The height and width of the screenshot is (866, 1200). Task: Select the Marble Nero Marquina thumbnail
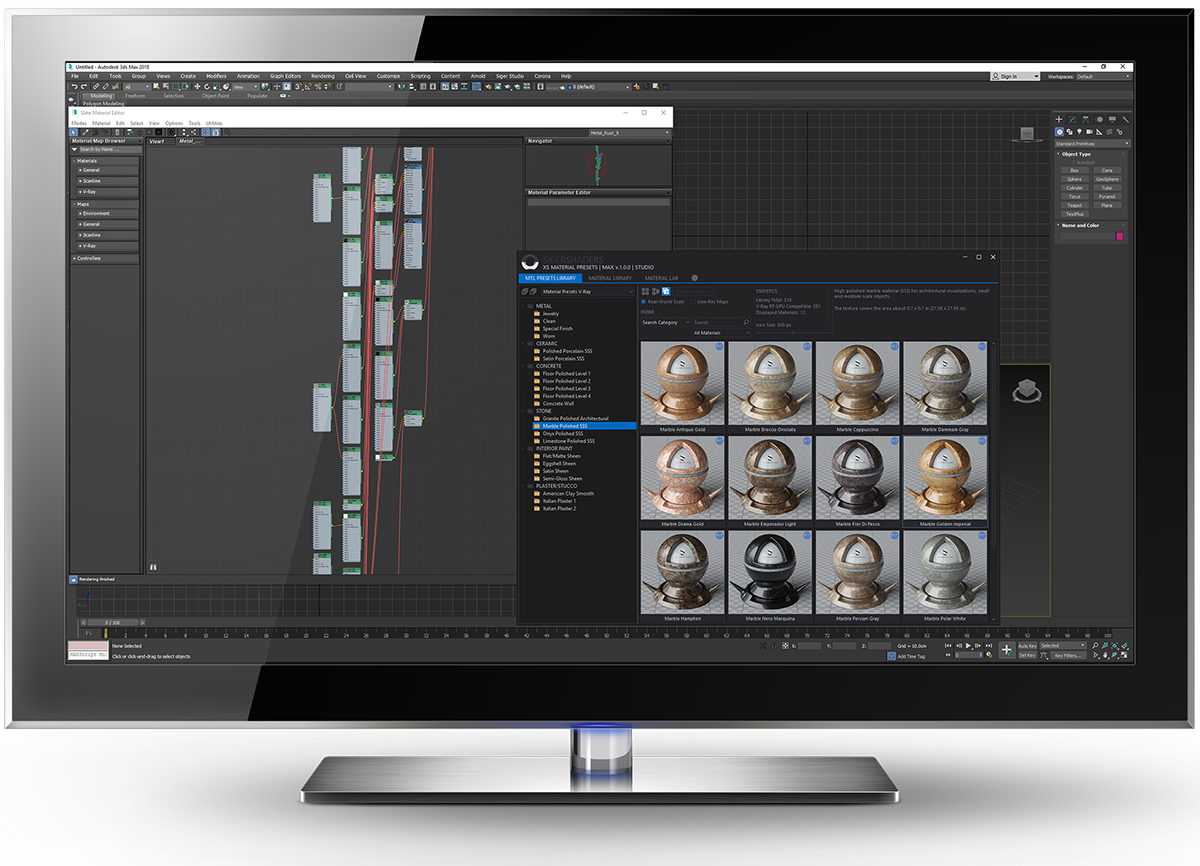[x=770, y=574]
